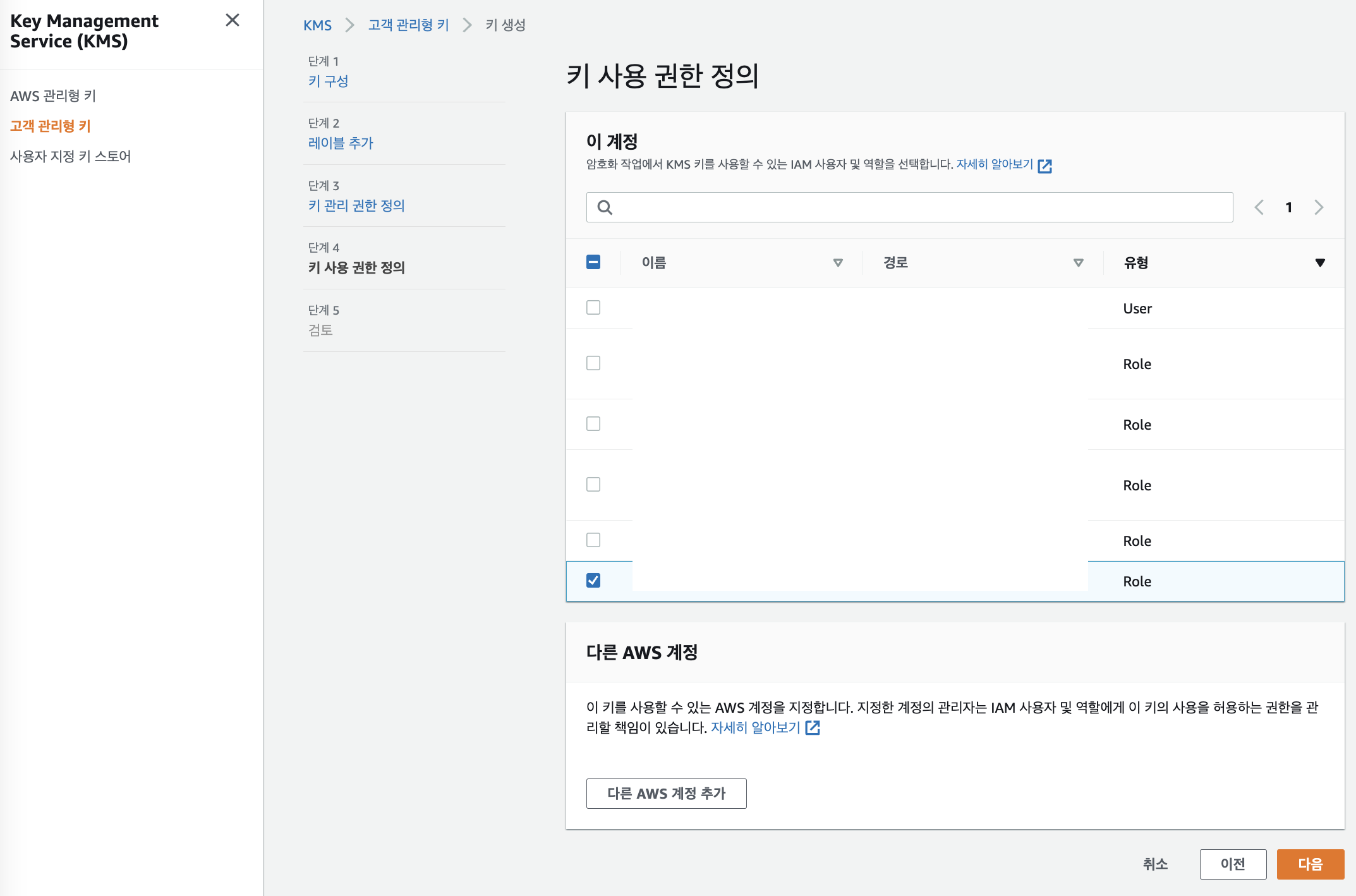Go to previous page arrow
The width and height of the screenshot is (1356, 896).
[1259, 207]
